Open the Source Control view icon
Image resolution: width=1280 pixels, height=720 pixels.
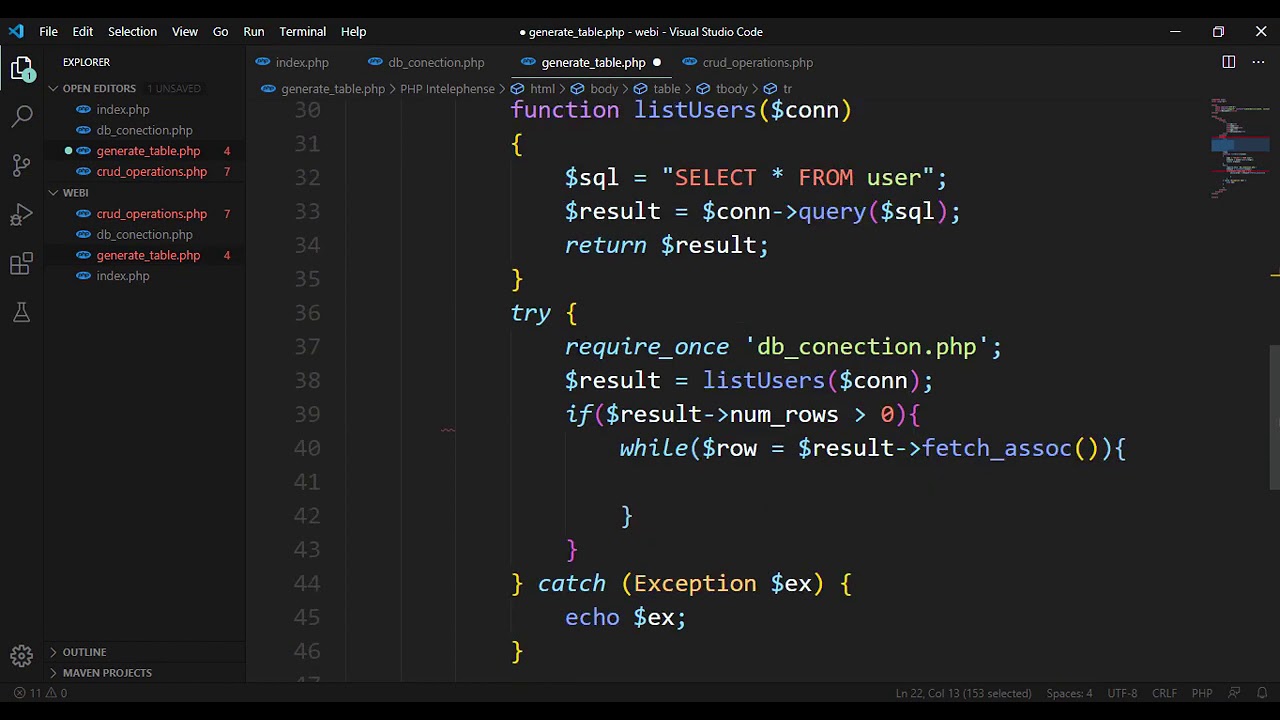pos(22,166)
